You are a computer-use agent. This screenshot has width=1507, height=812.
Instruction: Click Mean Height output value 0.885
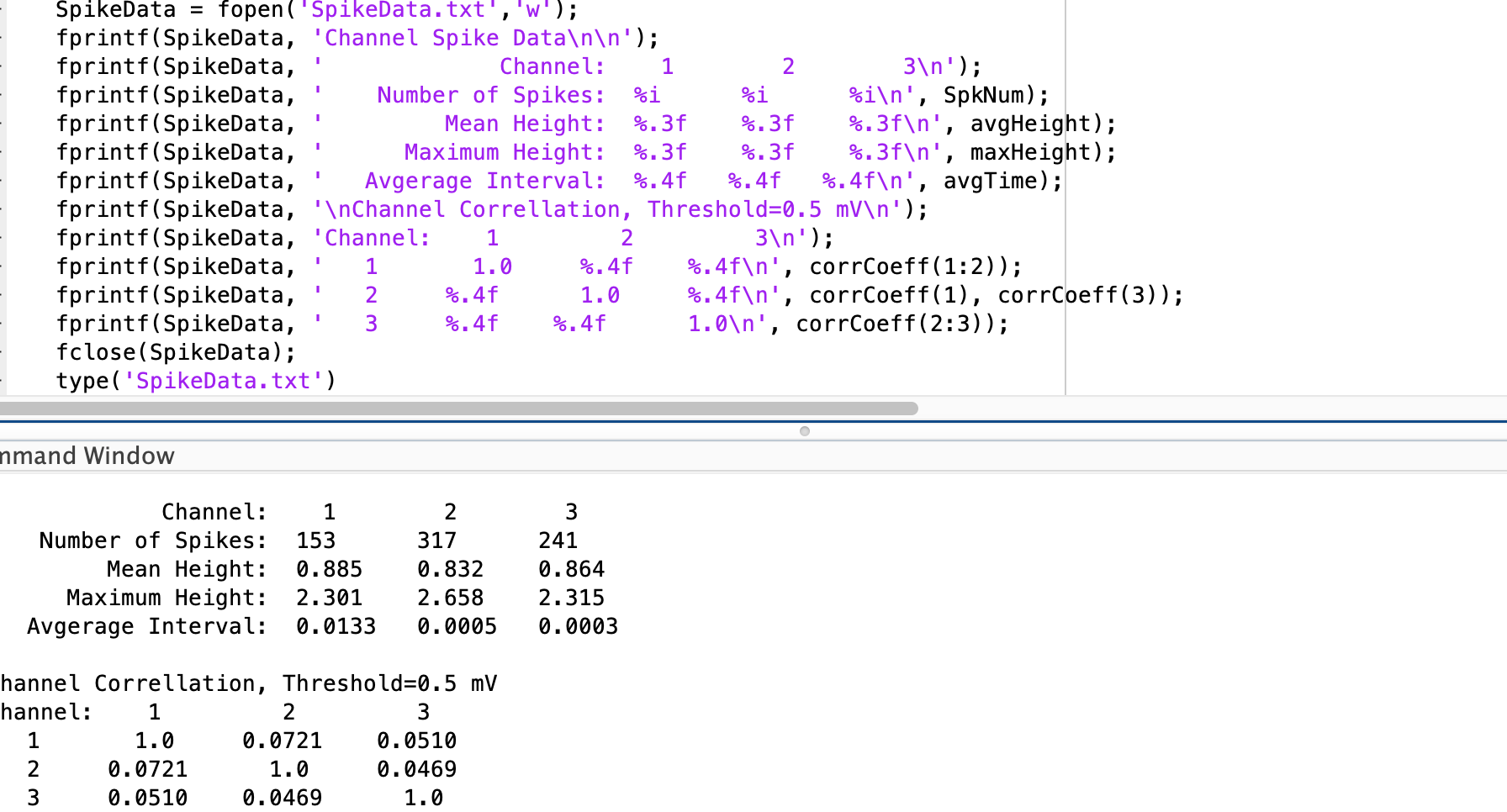330,570
